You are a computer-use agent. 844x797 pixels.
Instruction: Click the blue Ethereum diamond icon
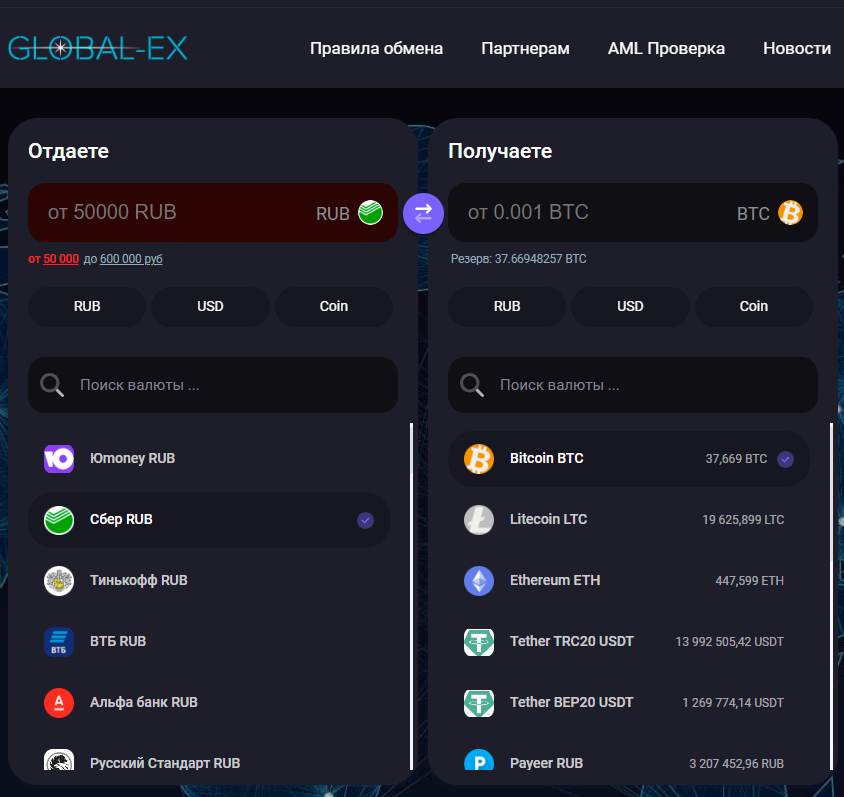(479, 581)
